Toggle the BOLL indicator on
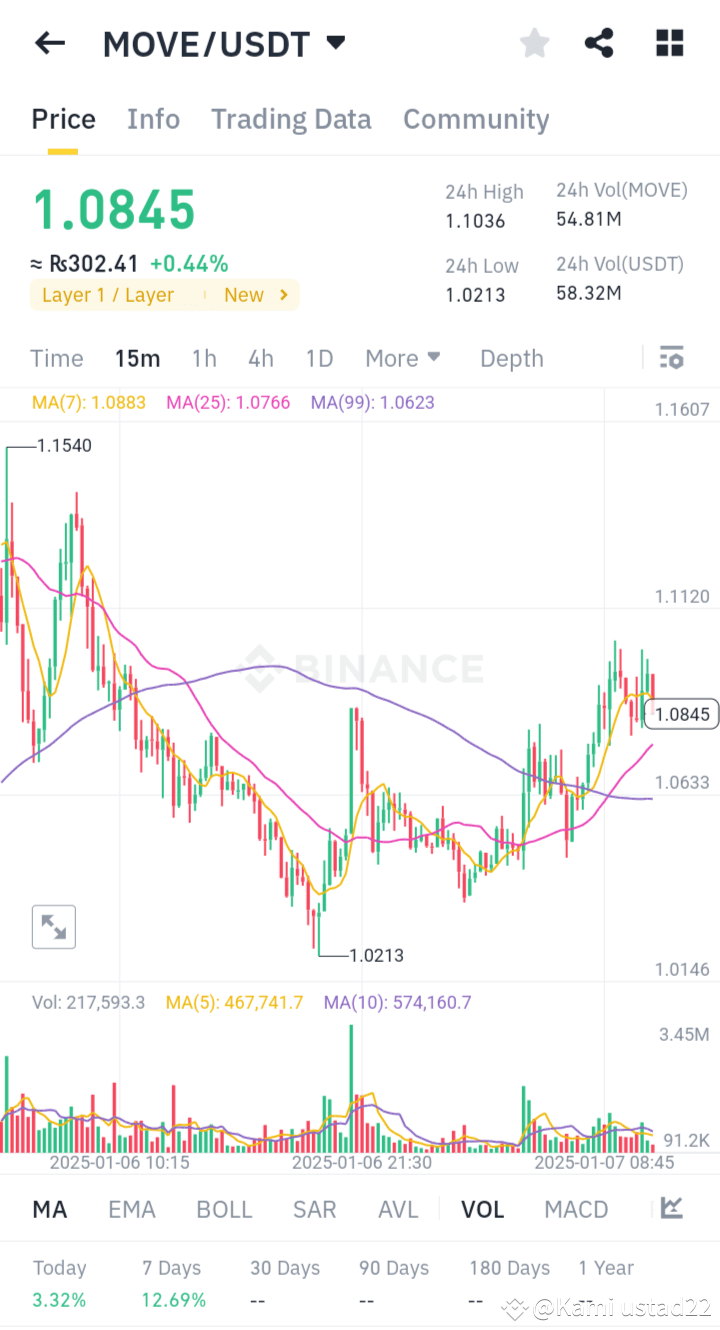Screen dimensions: 720x1330 tap(224, 1209)
